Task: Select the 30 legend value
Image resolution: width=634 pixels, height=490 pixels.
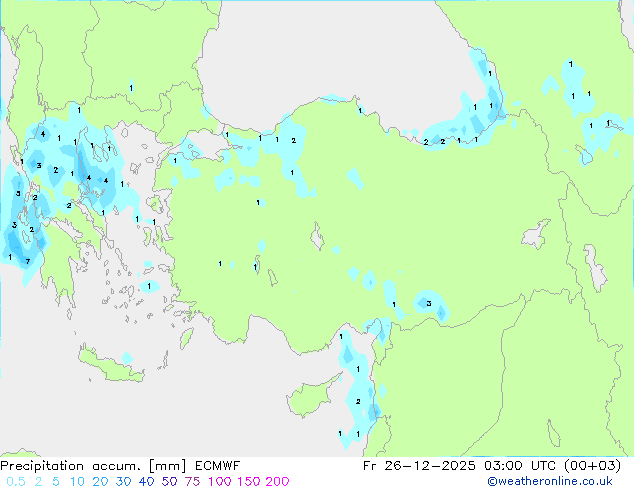Action: click(x=123, y=482)
